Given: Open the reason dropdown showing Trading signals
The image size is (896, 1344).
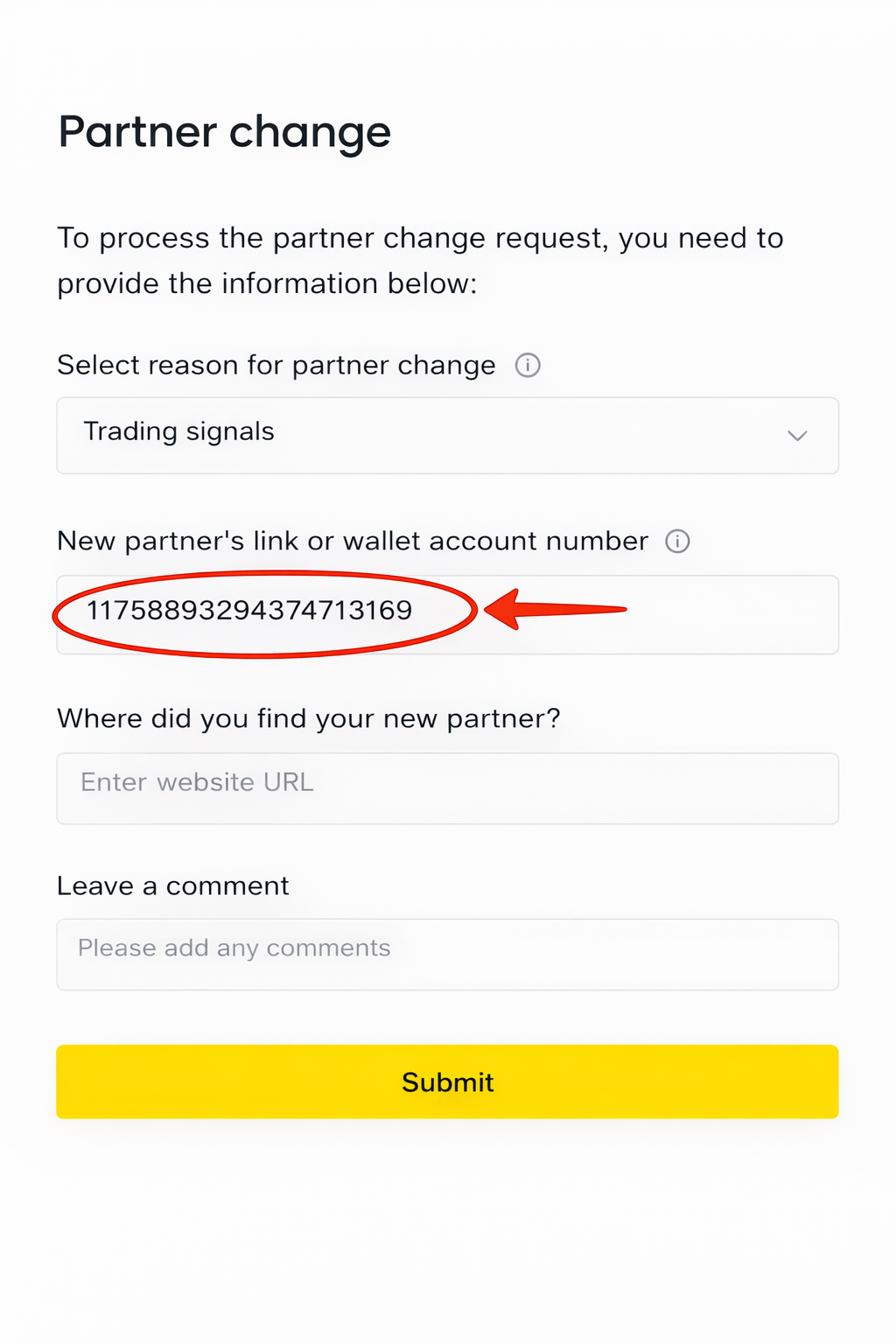Looking at the screenshot, I should [447, 435].
